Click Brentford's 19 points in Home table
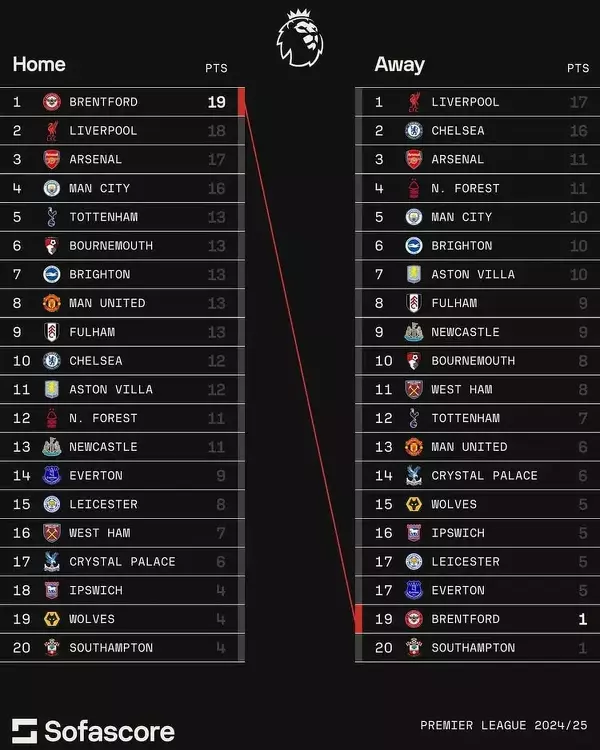The width and height of the screenshot is (600, 750). pyautogui.click(x=217, y=102)
